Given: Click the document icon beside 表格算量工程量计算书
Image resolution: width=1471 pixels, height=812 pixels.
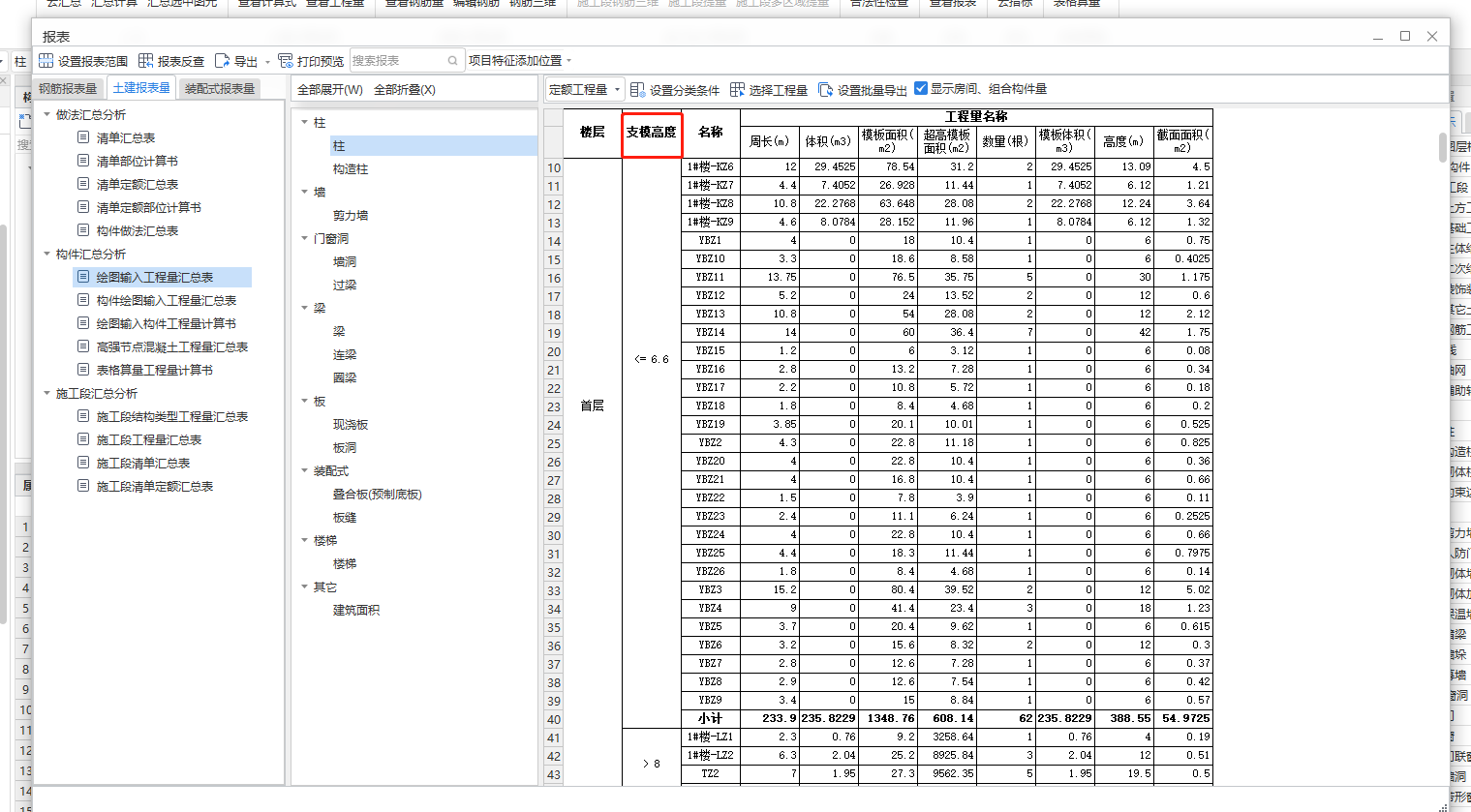Looking at the screenshot, I should (83, 370).
